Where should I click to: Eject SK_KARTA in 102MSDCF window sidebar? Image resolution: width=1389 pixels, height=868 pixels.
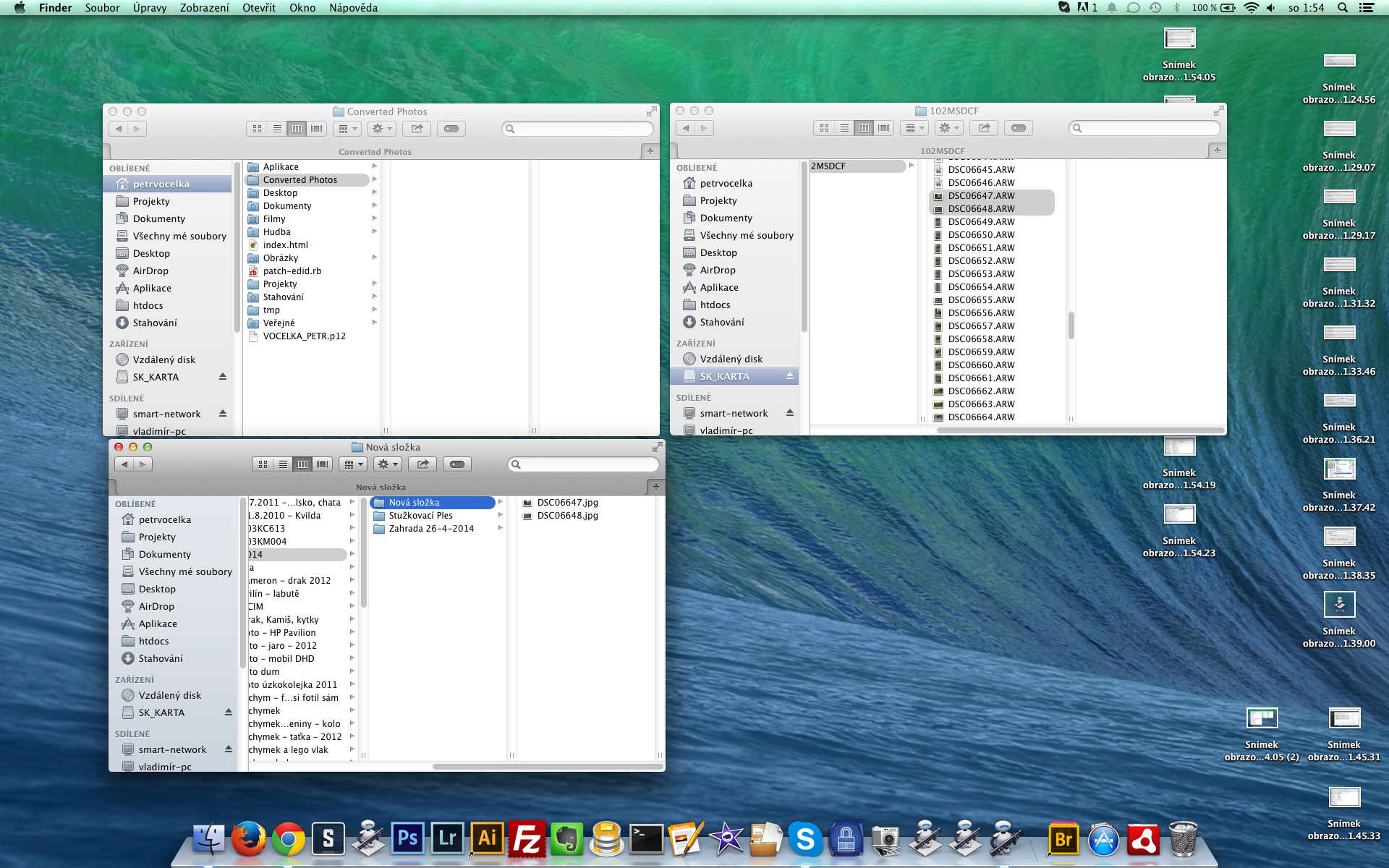click(x=790, y=376)
